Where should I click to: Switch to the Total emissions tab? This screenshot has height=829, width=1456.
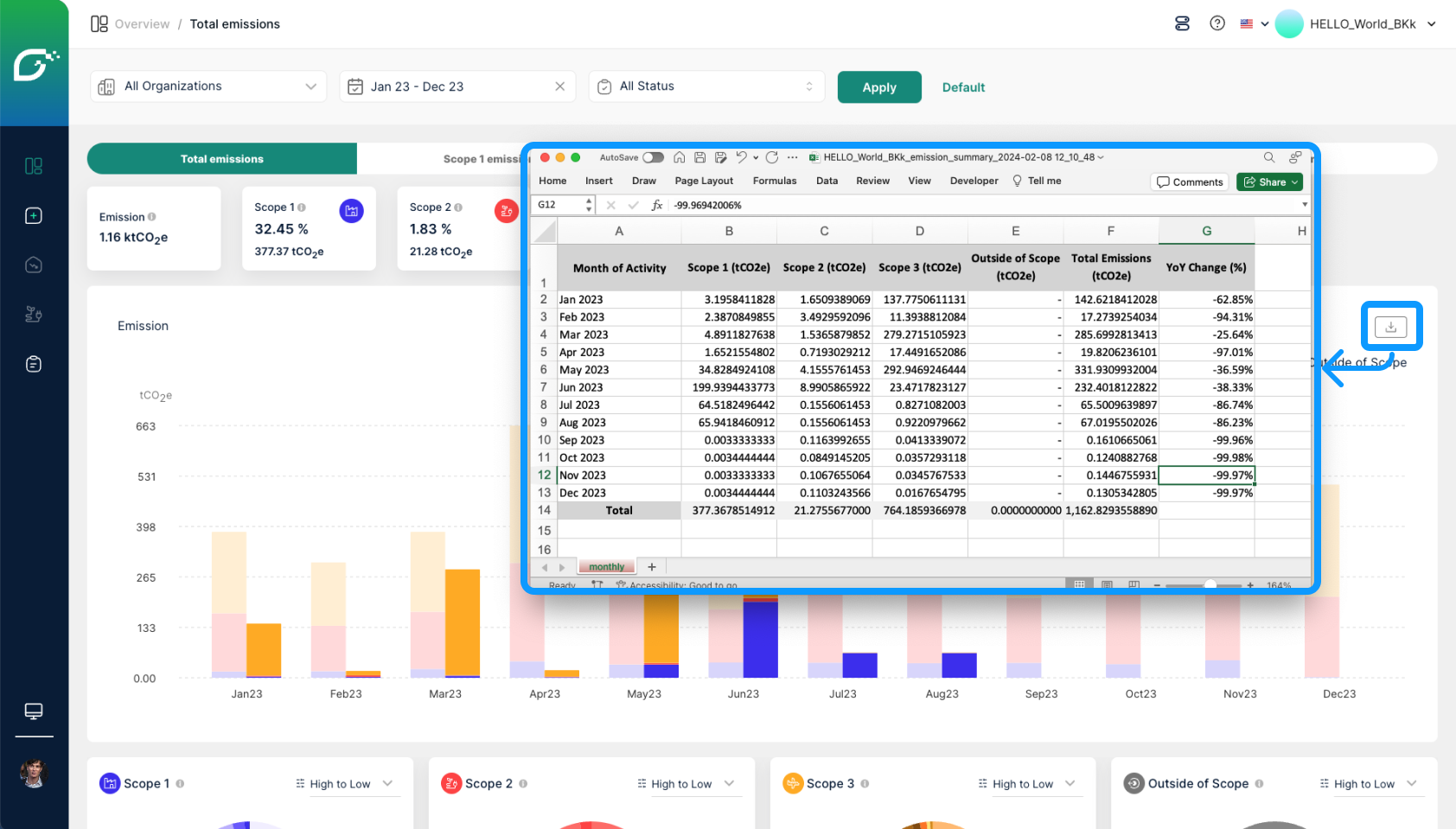(222, 159)
